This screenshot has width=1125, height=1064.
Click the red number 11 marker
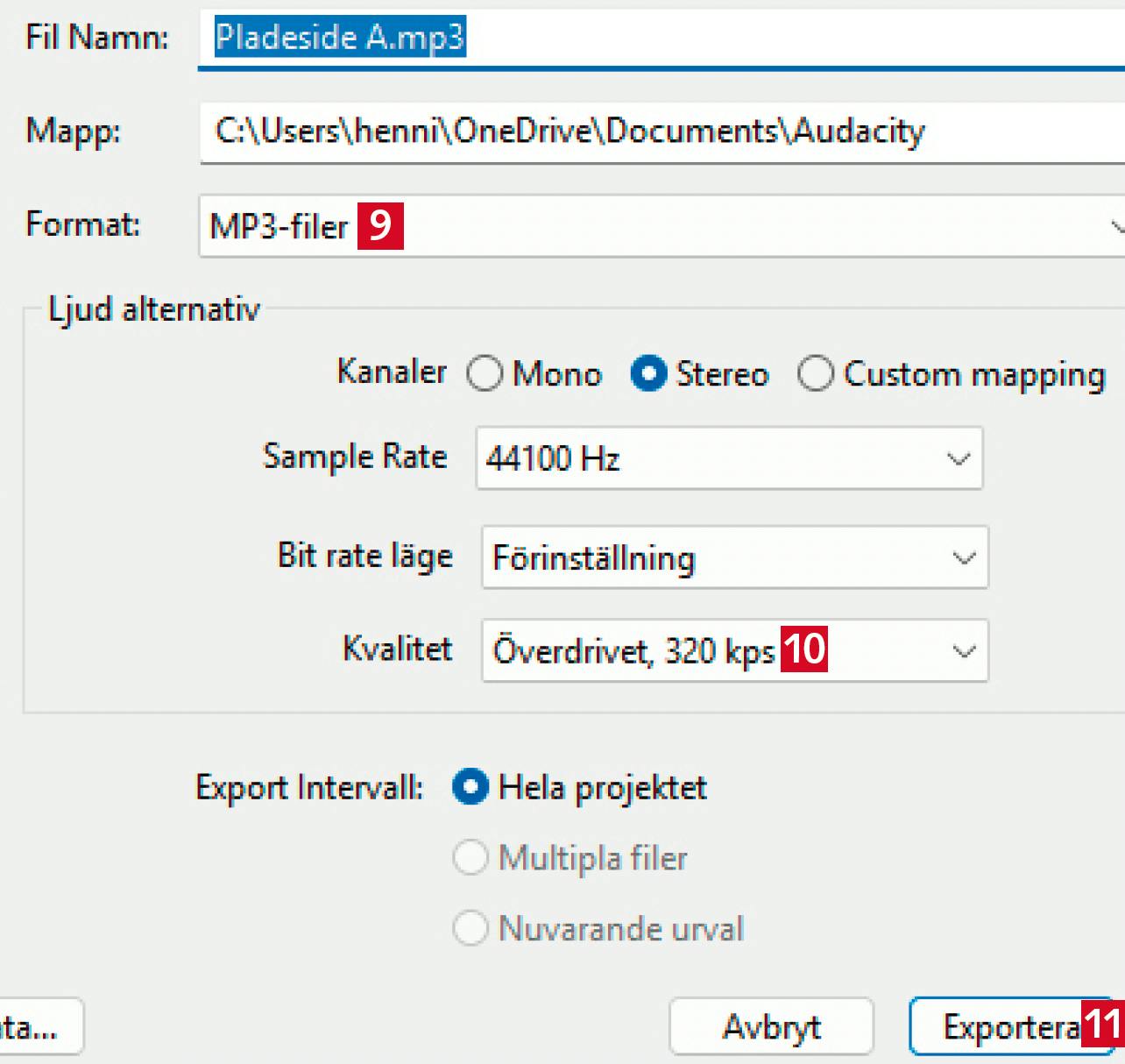click(1102, 1024)
